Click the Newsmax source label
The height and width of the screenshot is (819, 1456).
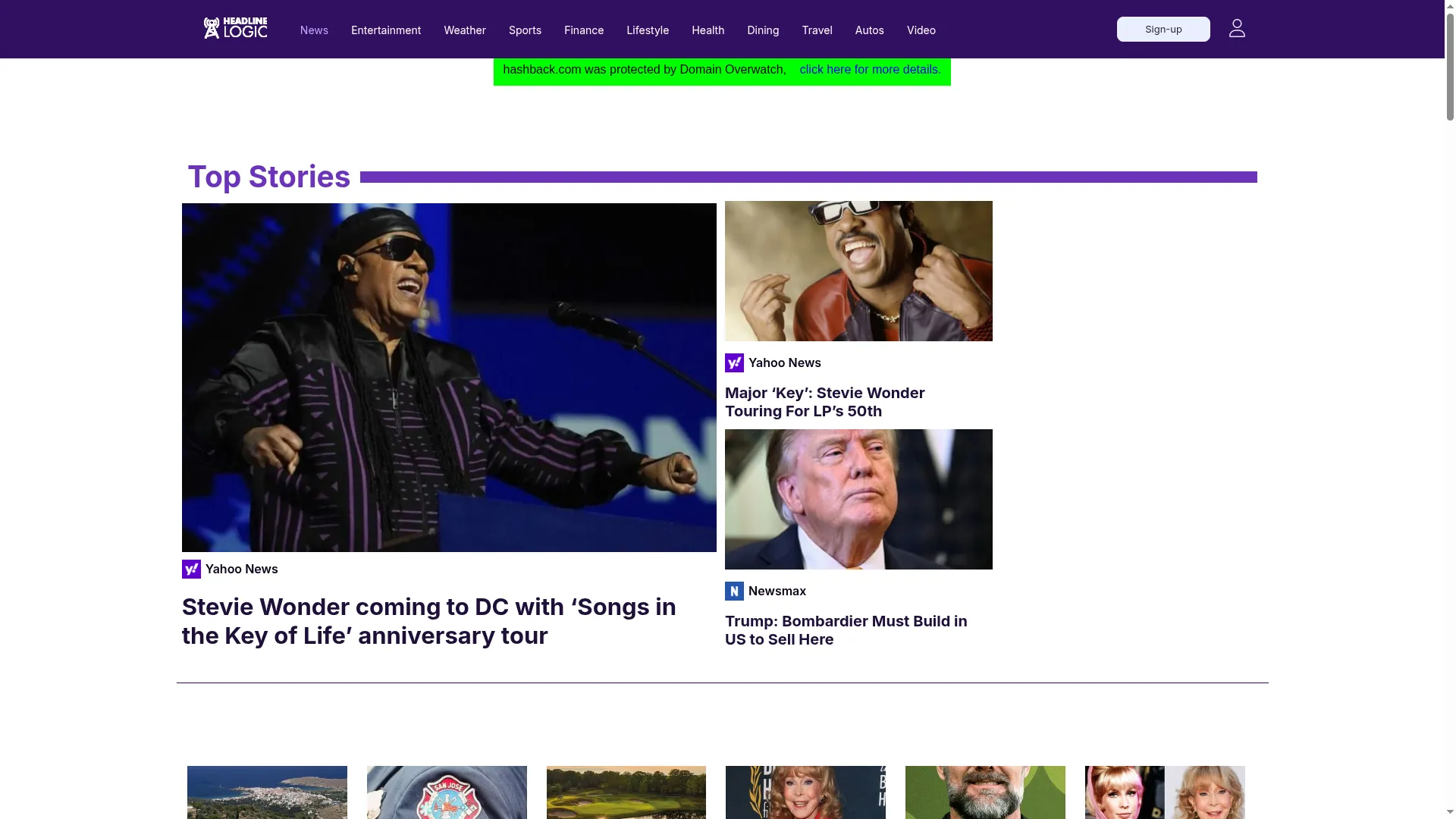point(777,591)
